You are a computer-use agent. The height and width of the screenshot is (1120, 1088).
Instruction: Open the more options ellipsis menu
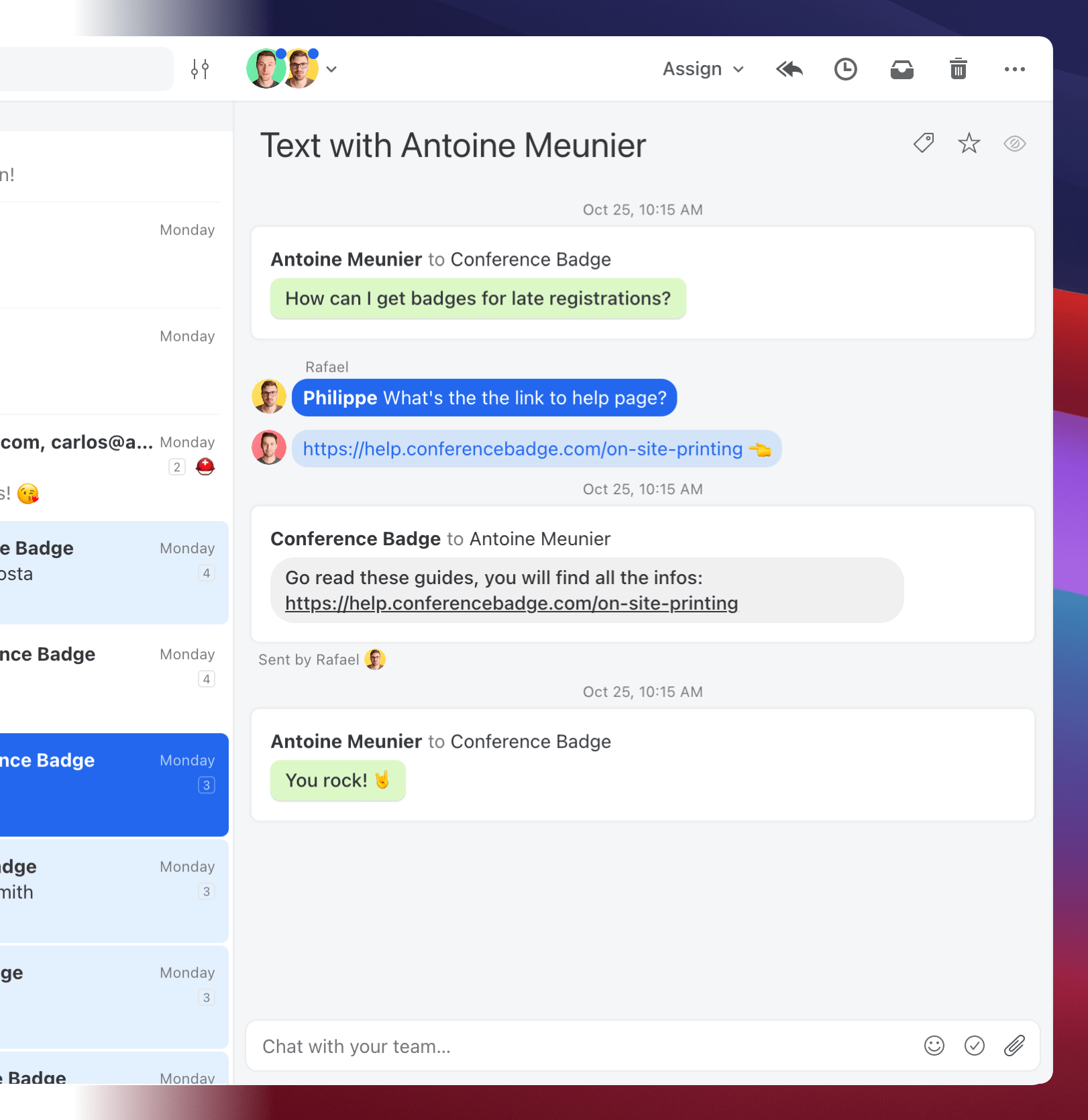(1015, 69)
